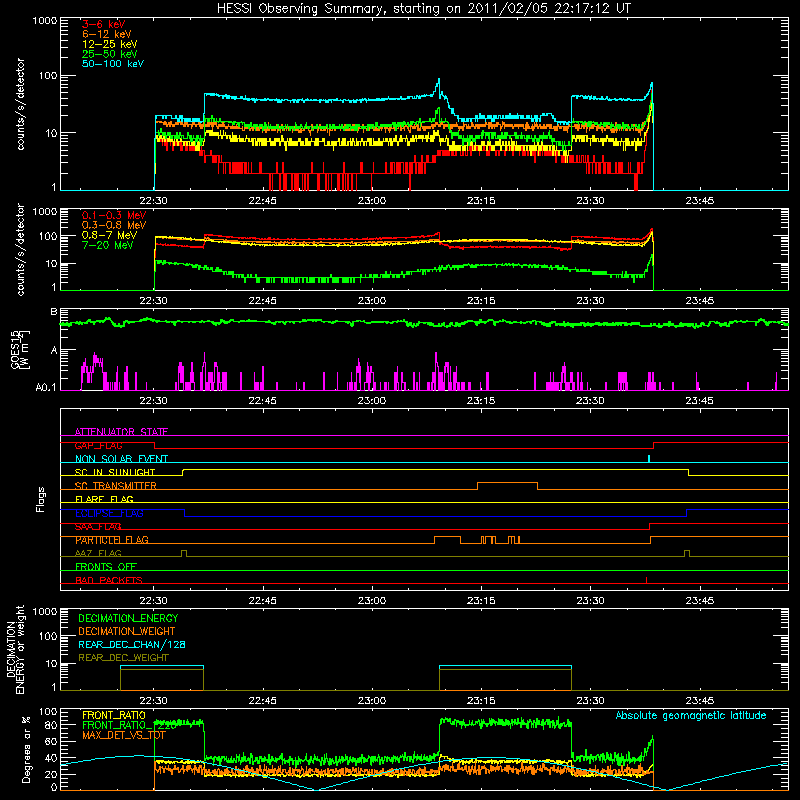Screen dimensions: 800x800
Task: Click the A0.1 label on GOES15 axis
Action: point(46,388)
